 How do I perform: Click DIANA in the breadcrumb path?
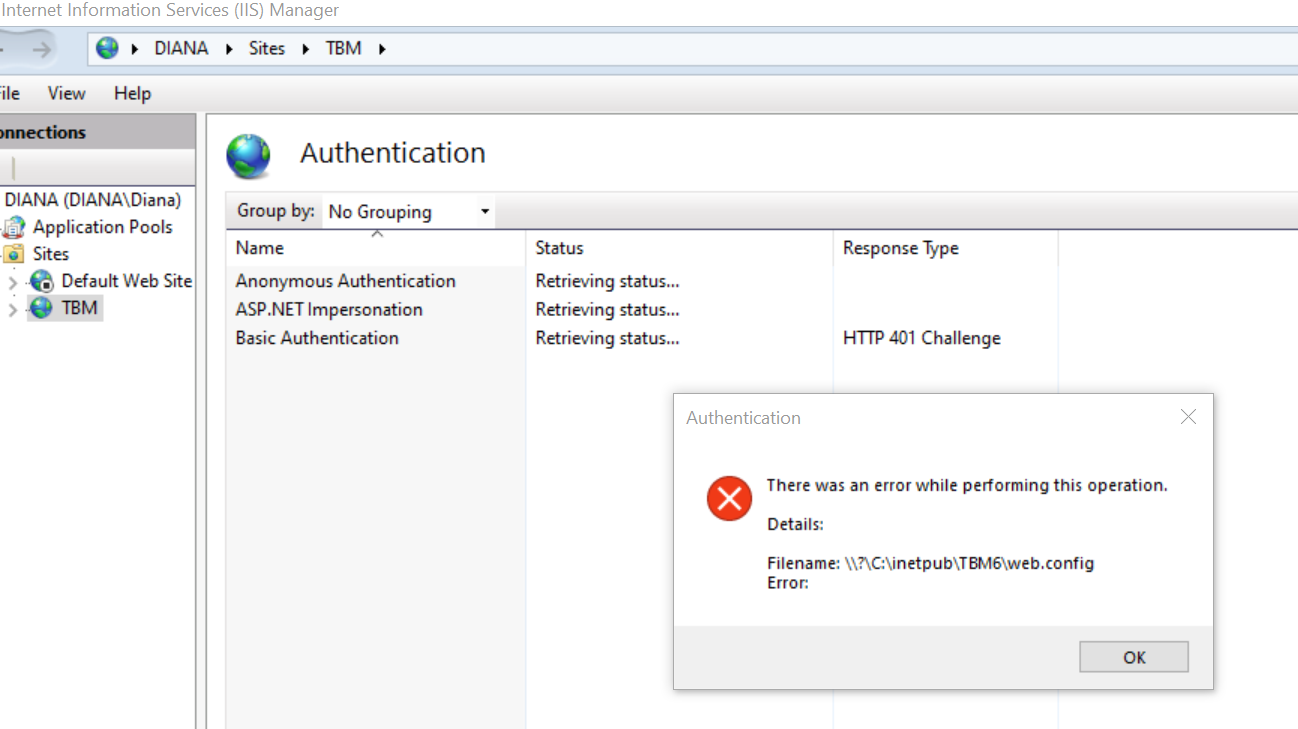pyautogui.click(x=181, y=48)
